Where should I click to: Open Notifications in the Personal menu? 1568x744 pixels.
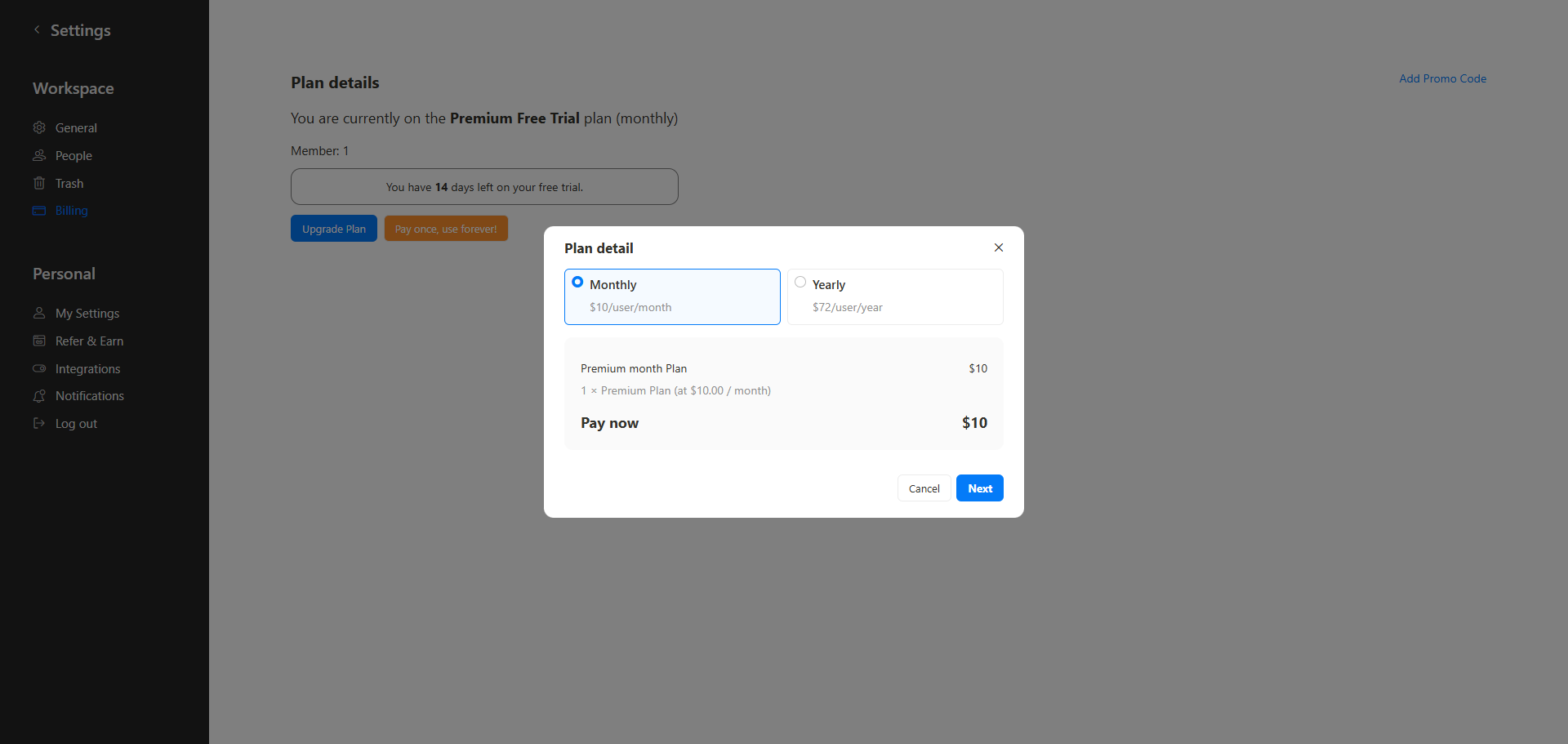click(90, 396)
